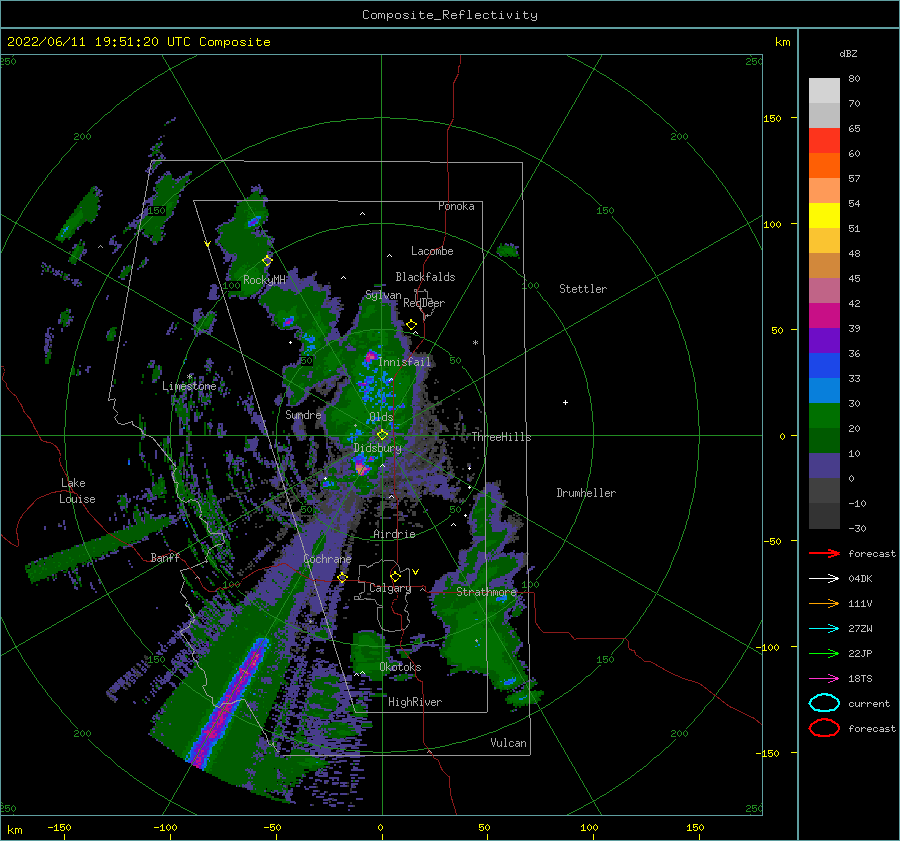Screen dimensions: 900x841
Task: Click the HighRiver city label
Action: (x=414, y=702)
